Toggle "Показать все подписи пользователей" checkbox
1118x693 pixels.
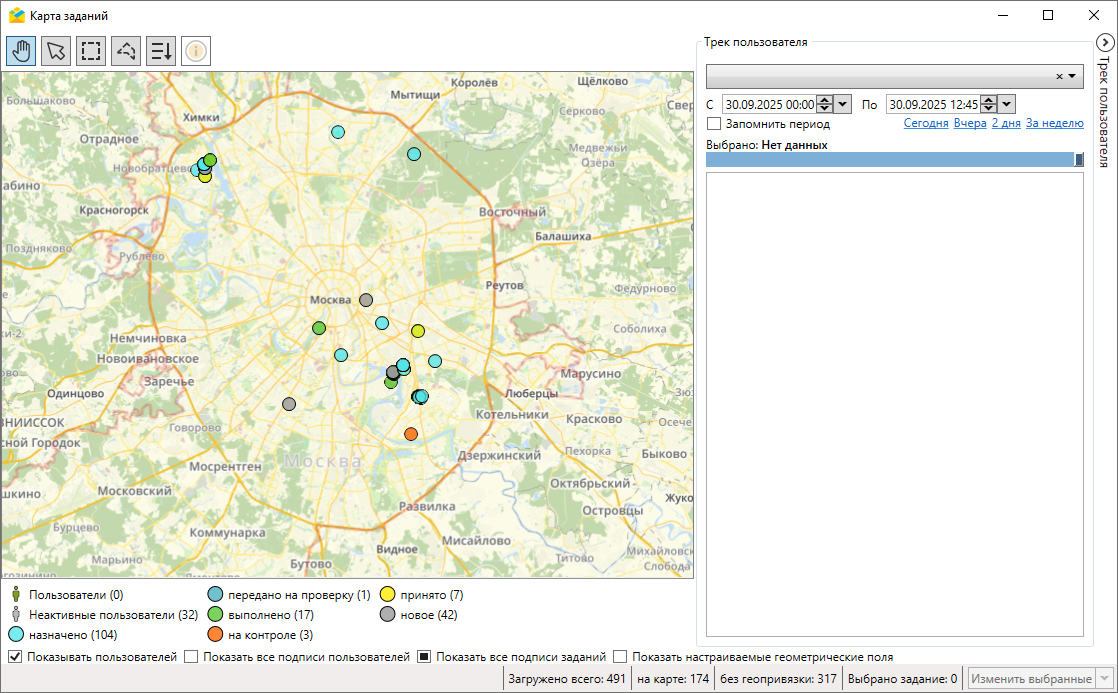[x=192, y=657]
